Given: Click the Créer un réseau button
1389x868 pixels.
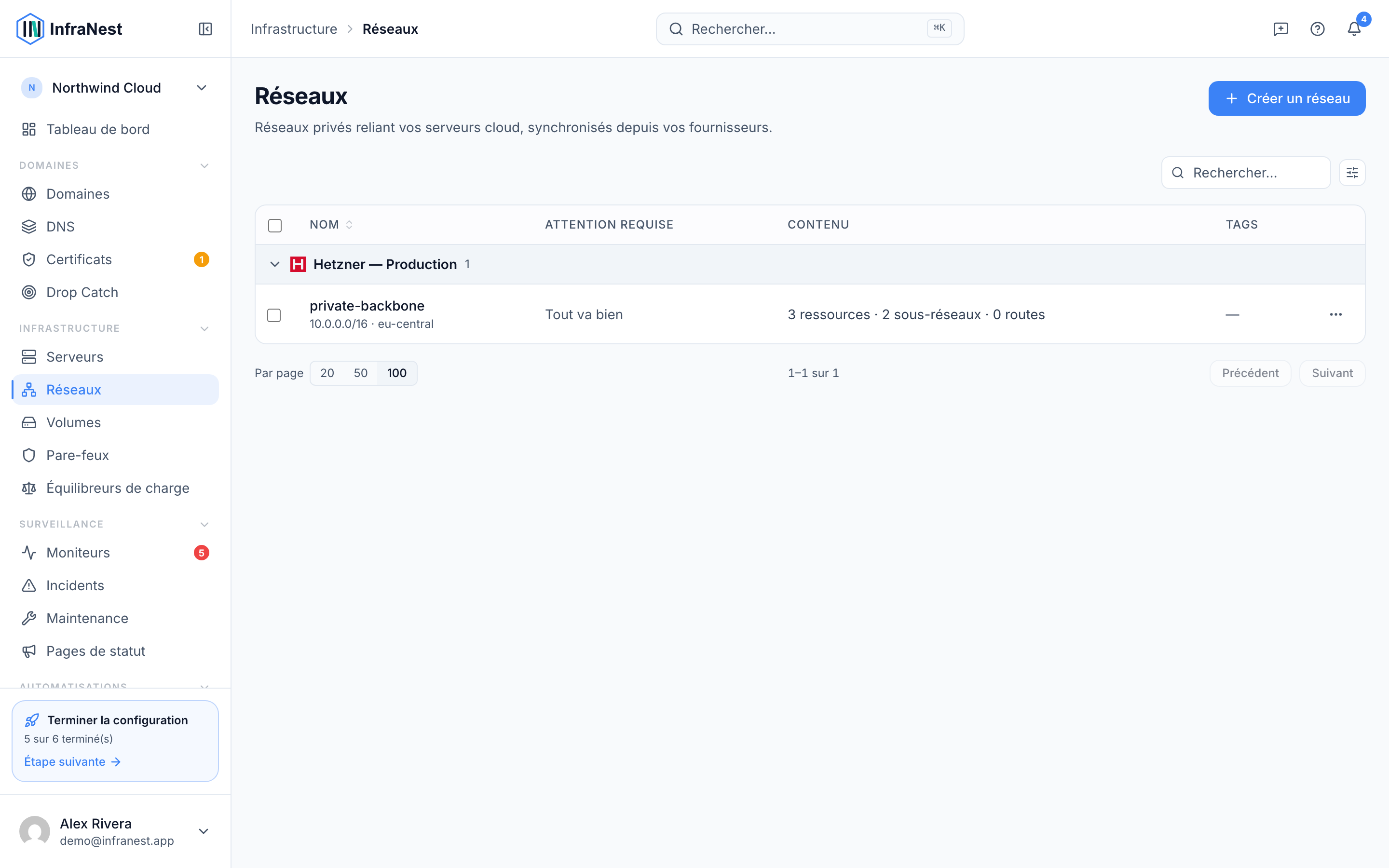Looking at the screenshot, I should click(1287, 98).
